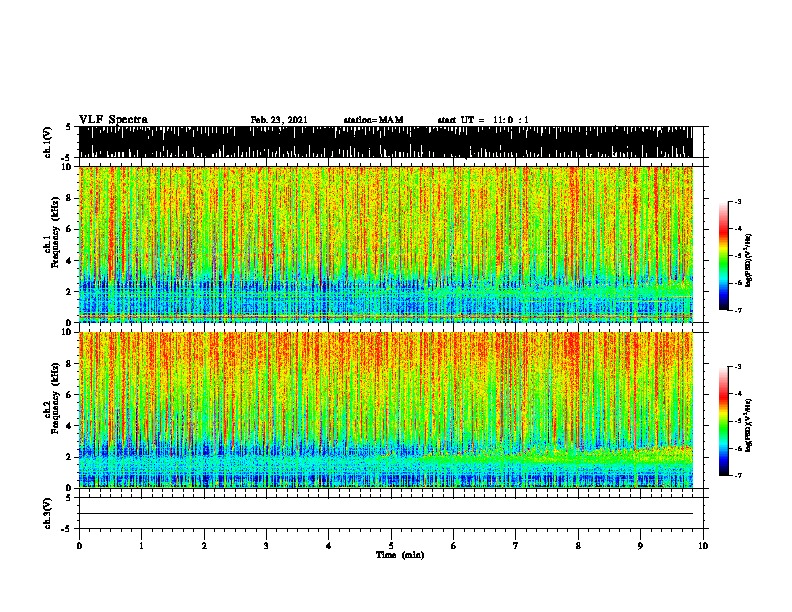The image size is (792, 612).
Task: Click the time axis tick label 7
Action: pyautogui.click(x=516, y=546)
